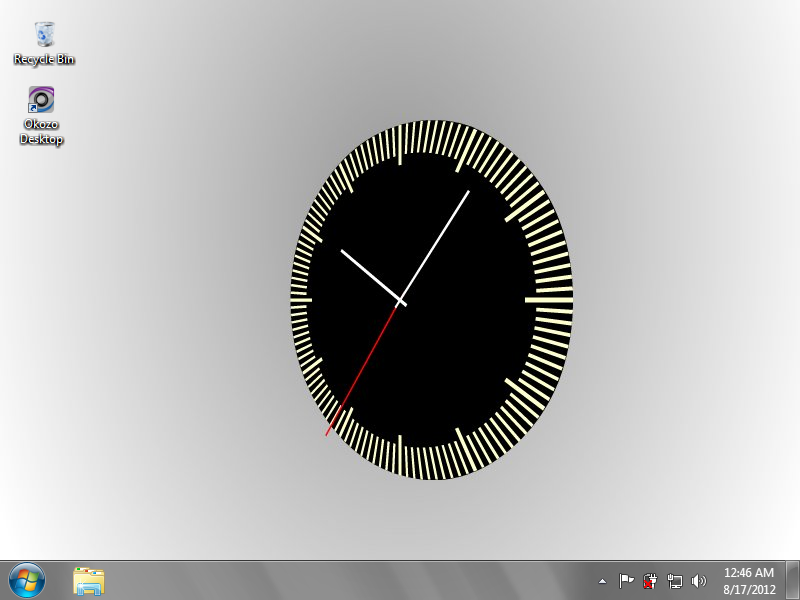
Task: Click the power plug tray icon
Action: coord(650,581)
